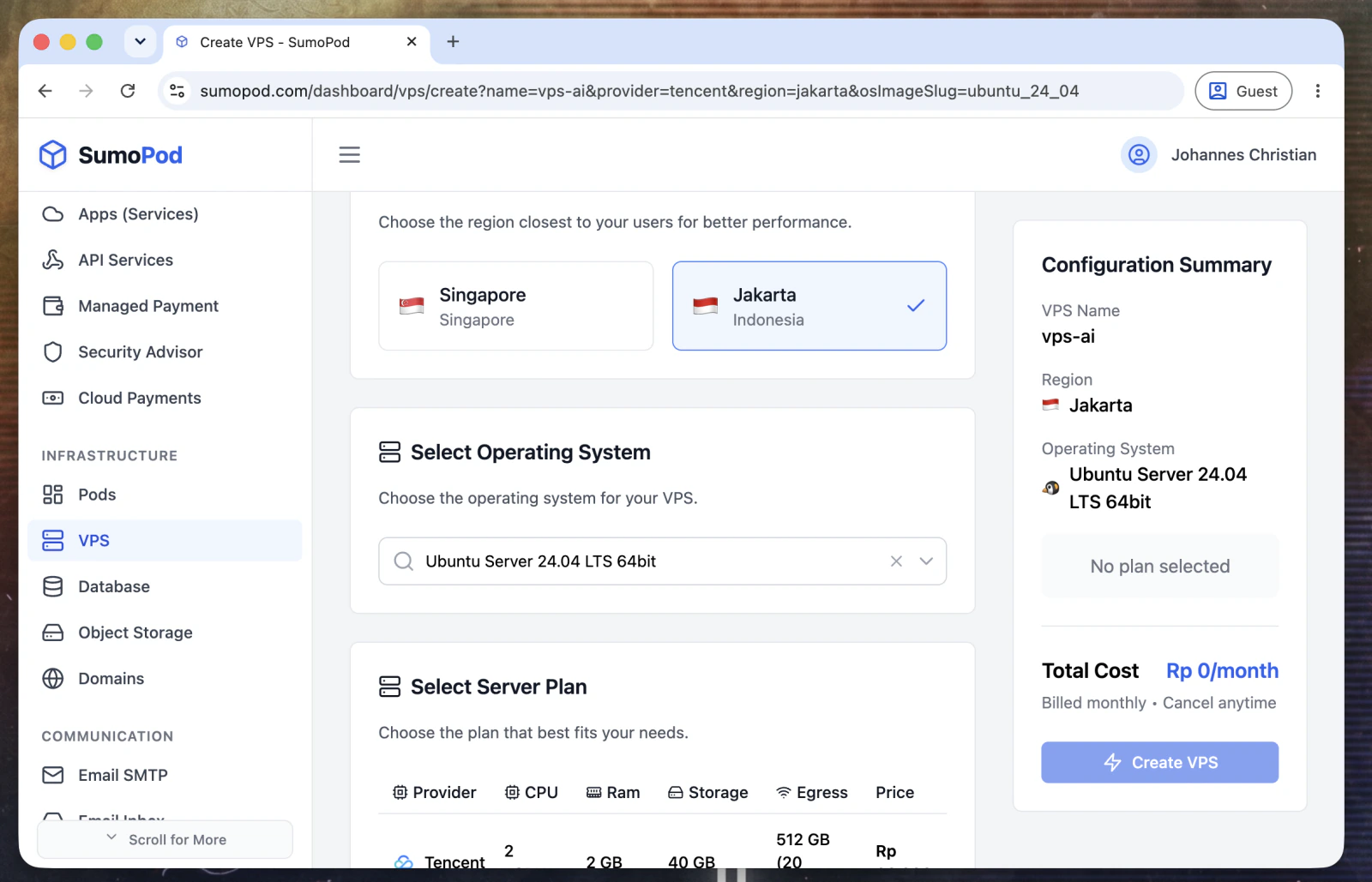Go to the Pods page
Viewport: 1372px width, 882px height.
[165, 495]
